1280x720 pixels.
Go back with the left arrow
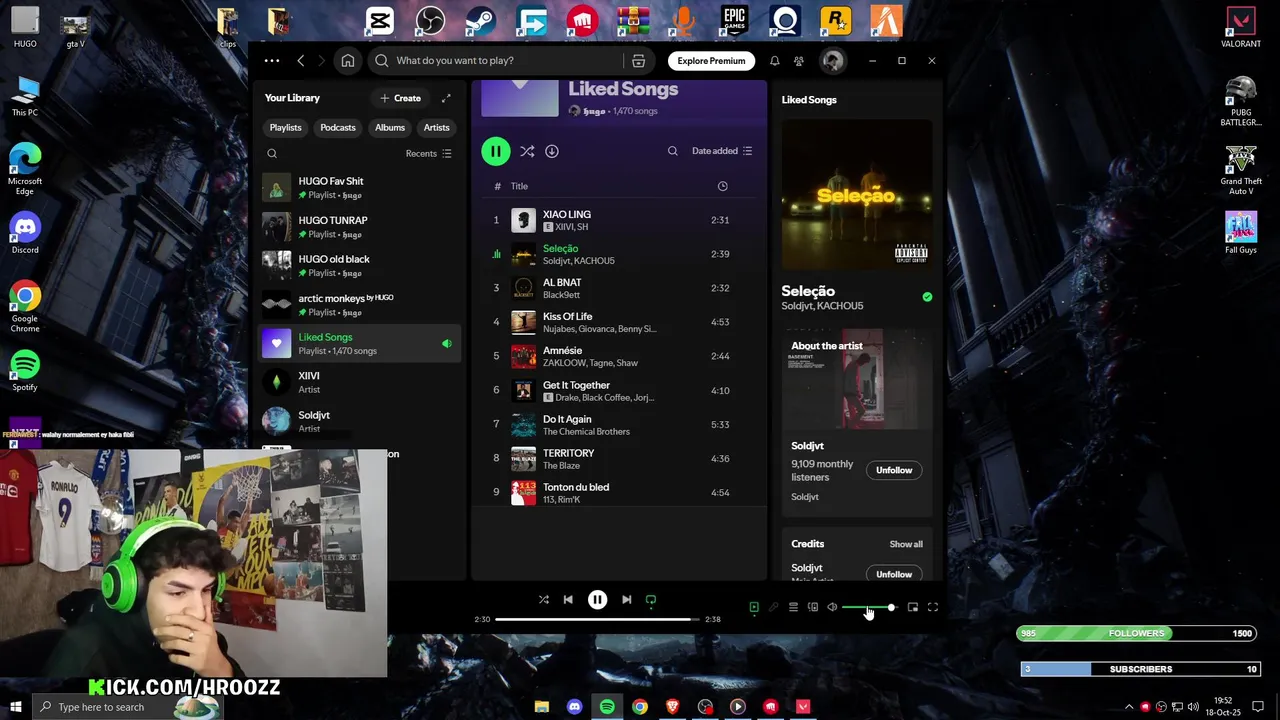click(x=300, y=61)
